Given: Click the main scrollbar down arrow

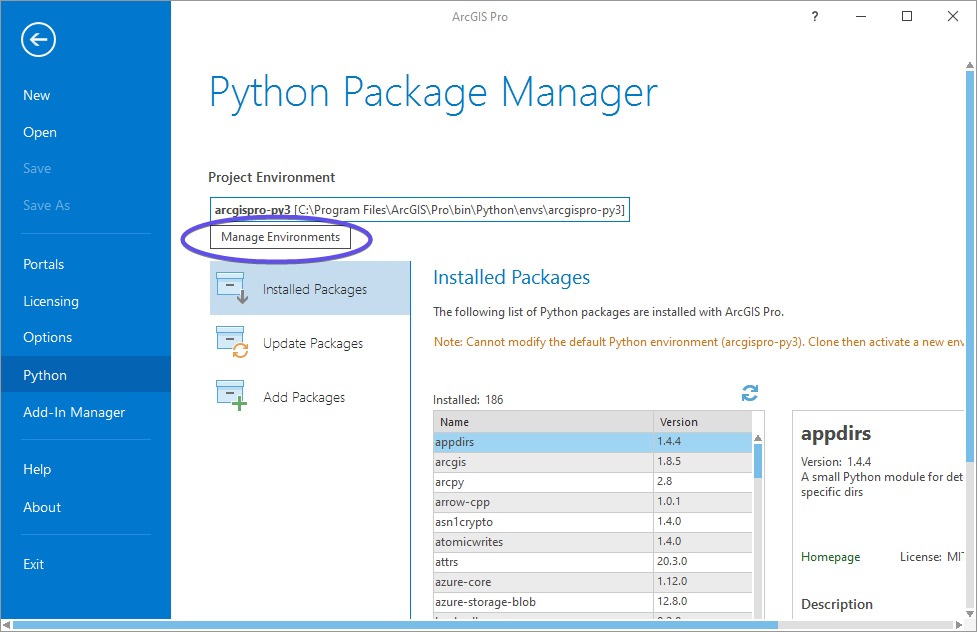Looking at the screenshot, I should click(x=970, y=613).
